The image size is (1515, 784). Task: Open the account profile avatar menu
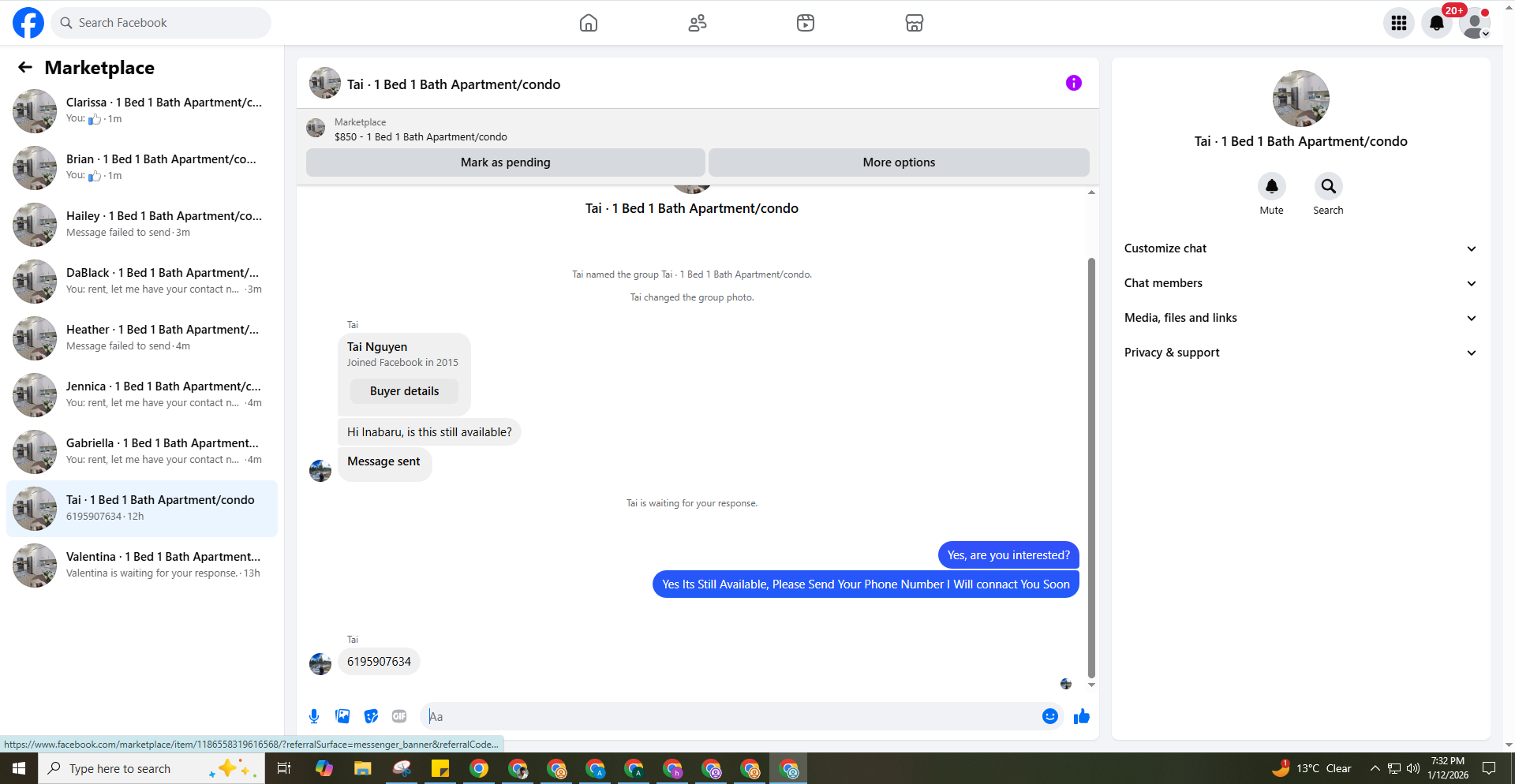point(1475,23)
